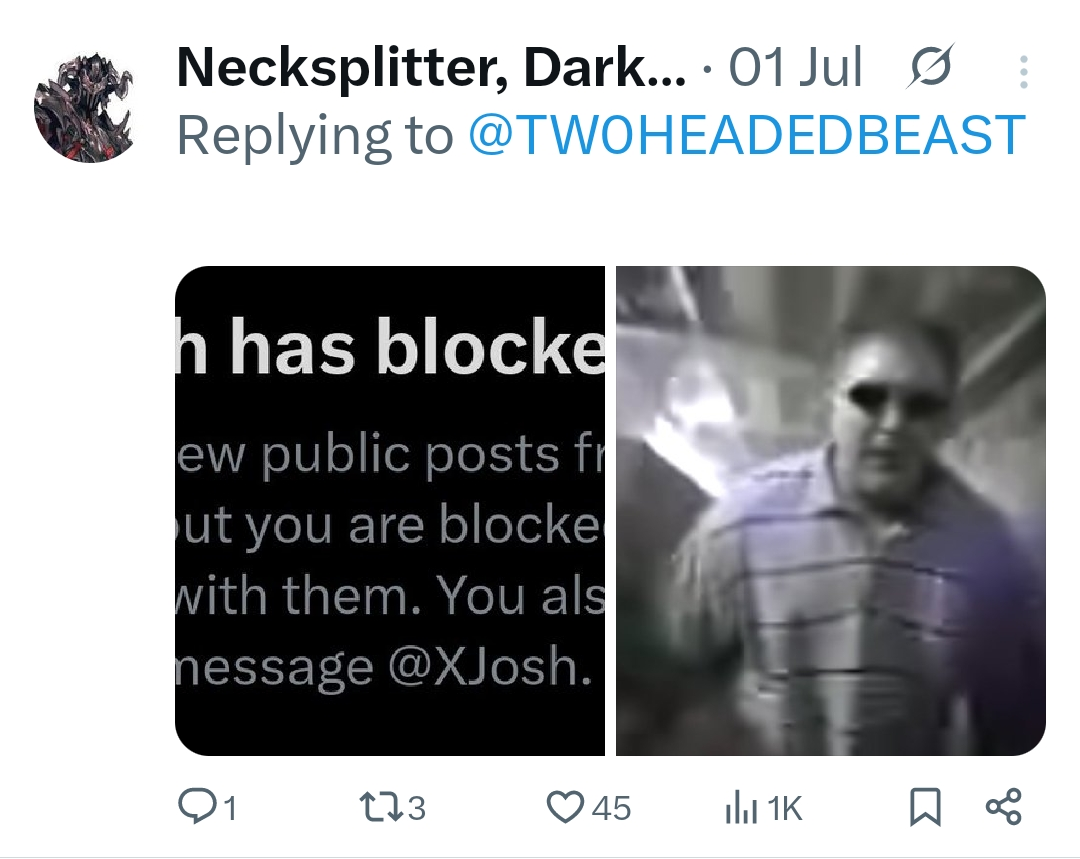Like the post with heart icon
Viewport: 1080px width, 859px height.
[x=565, y=807]
